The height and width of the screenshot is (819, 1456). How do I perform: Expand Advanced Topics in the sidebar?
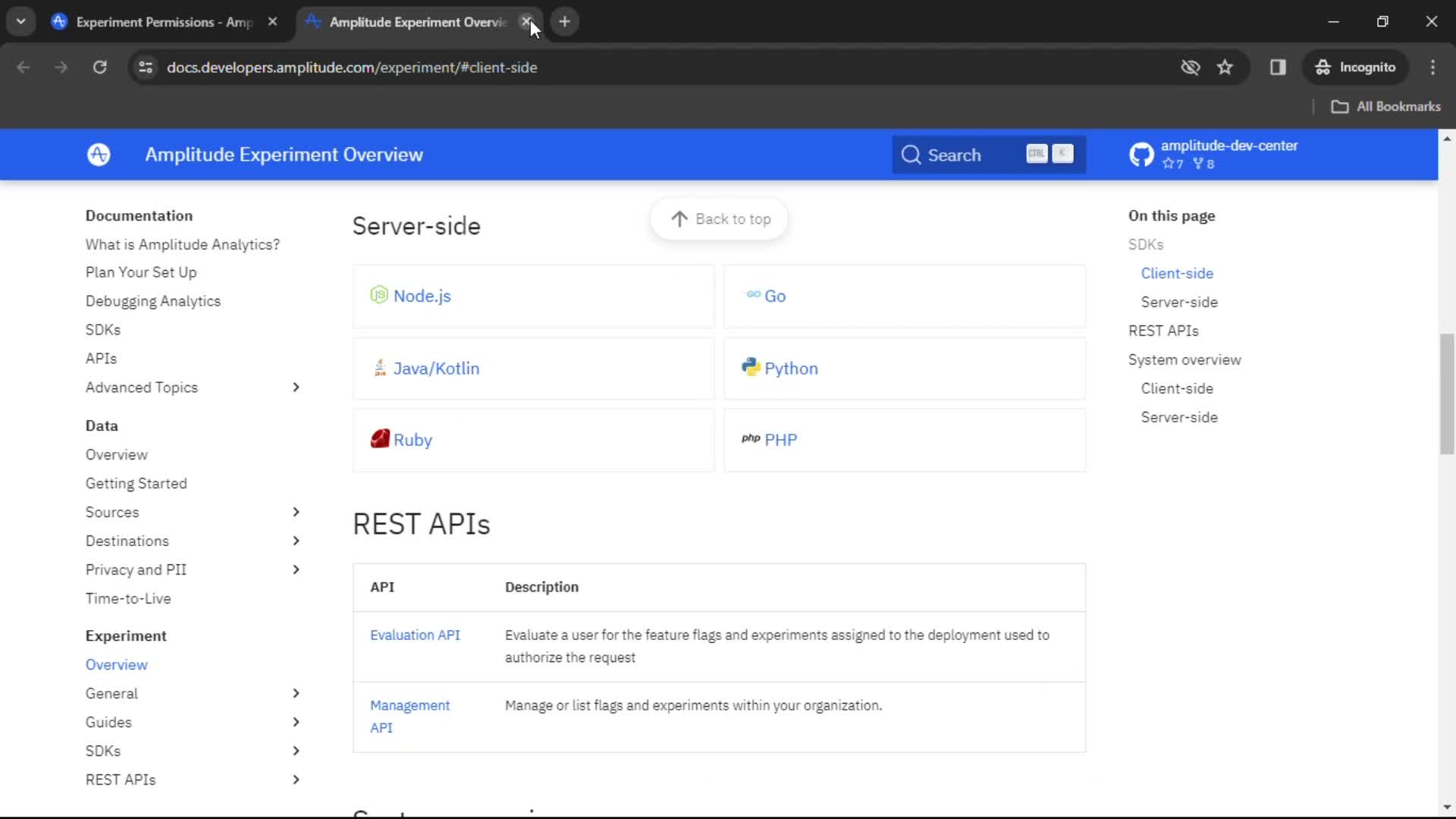click(296, 388)
